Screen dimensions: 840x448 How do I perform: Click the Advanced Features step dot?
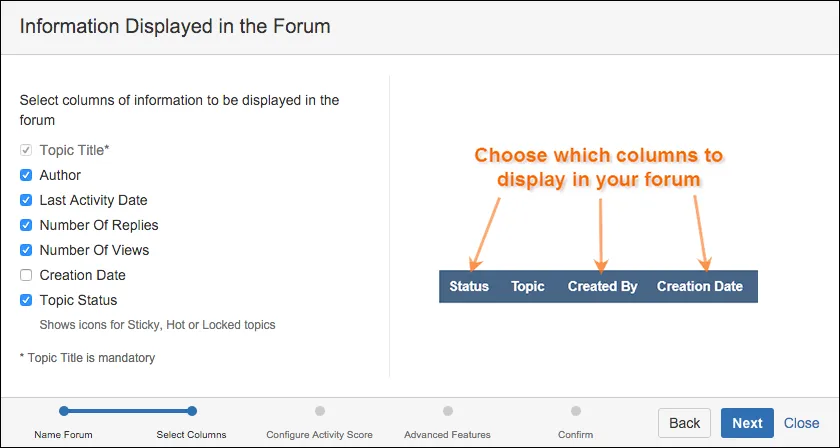(x=448, y=411)
